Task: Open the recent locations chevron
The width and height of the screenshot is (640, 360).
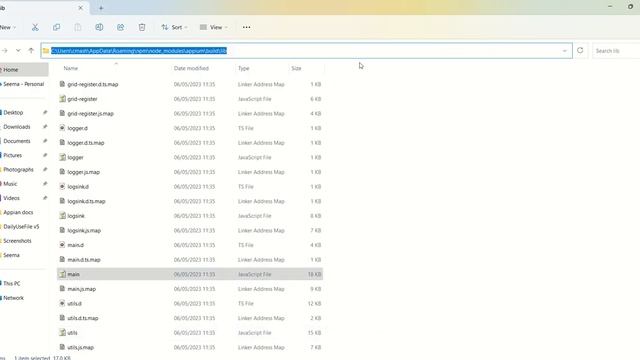Action: tap(18, 51)
